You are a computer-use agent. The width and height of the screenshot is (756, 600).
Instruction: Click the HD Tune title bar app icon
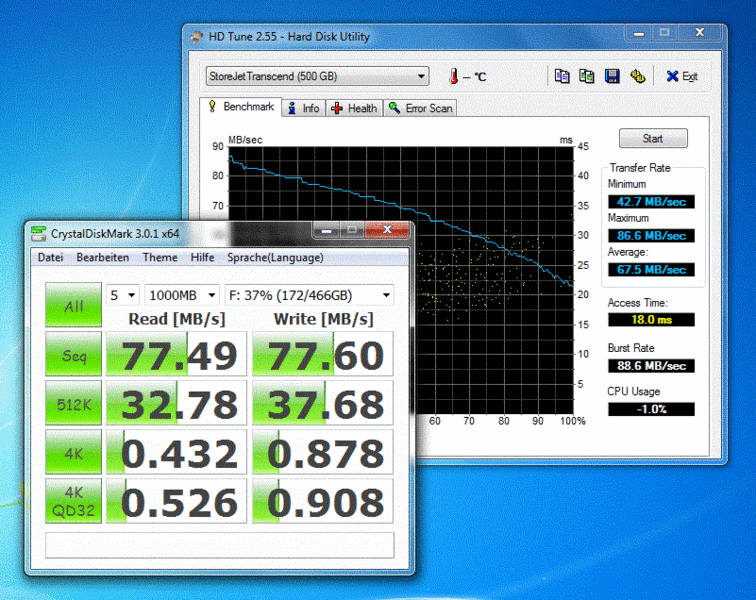[197, 37]
